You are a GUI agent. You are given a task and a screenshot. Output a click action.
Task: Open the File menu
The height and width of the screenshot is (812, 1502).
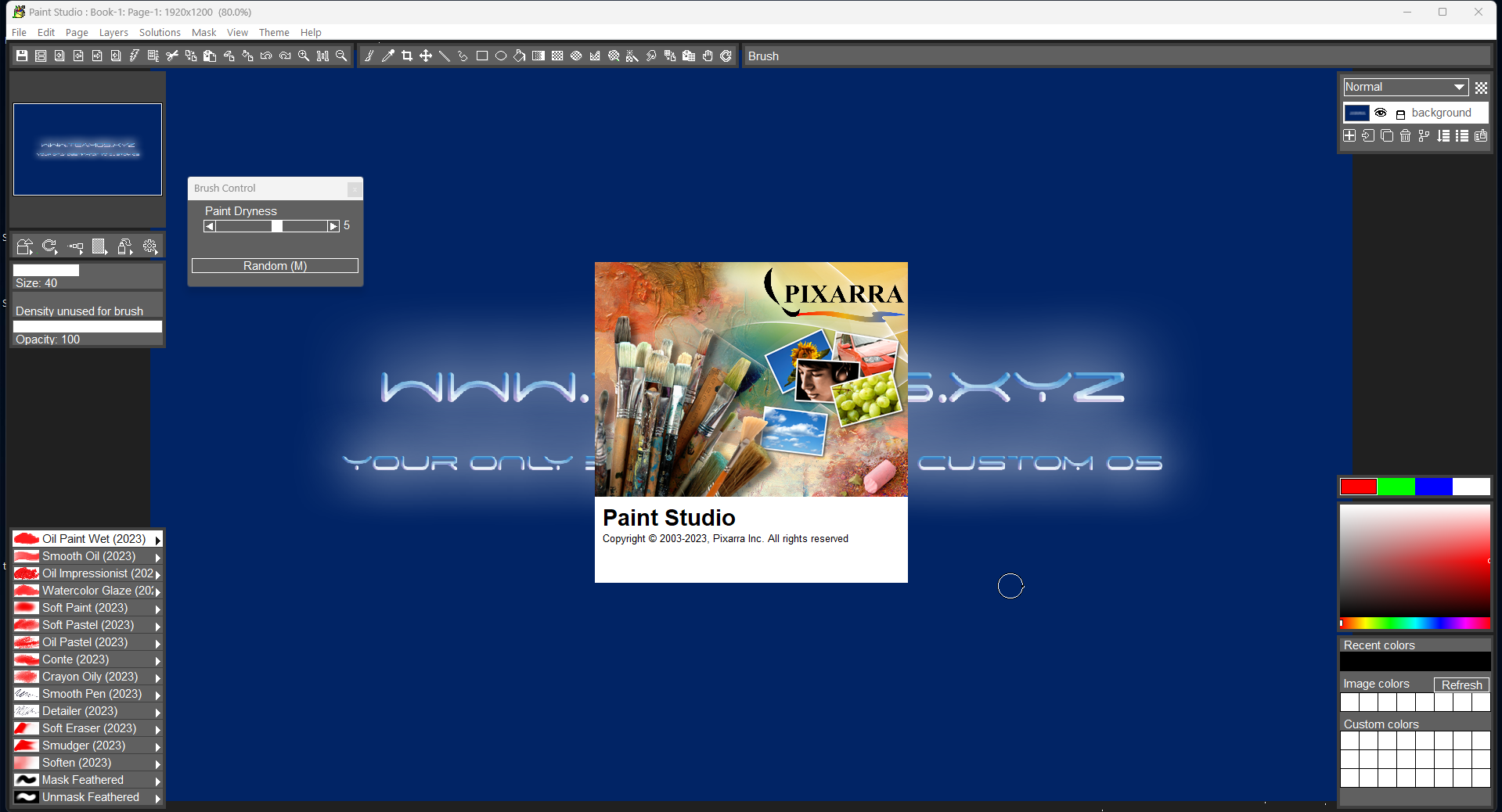pos(19,32)
